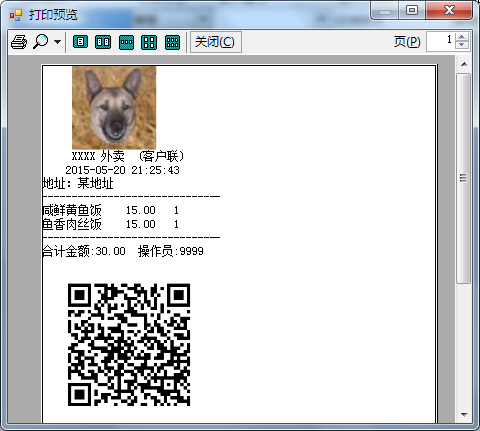Screen dimensions: 480x431
Task: Click the text 鱼香肉丝饭
Action: pos(72,224)
